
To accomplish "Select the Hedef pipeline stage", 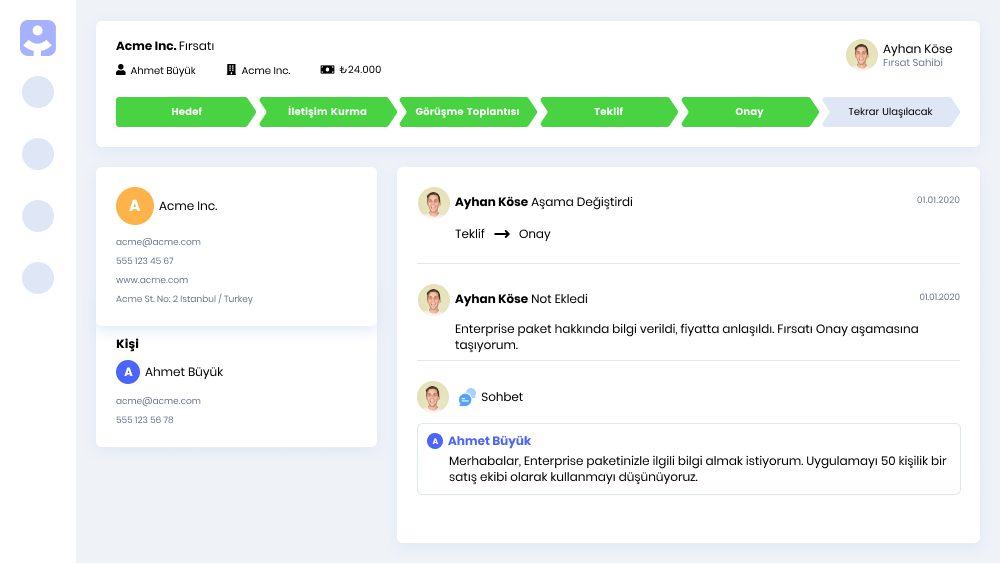I will pyautogui.click(x=186, y=112).
